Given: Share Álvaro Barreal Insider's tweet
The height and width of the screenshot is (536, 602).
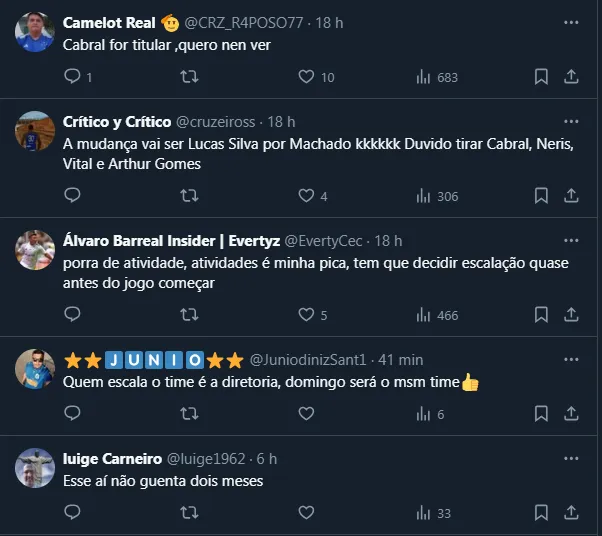Looking at the screenshot, I should (x=571, y=315).
